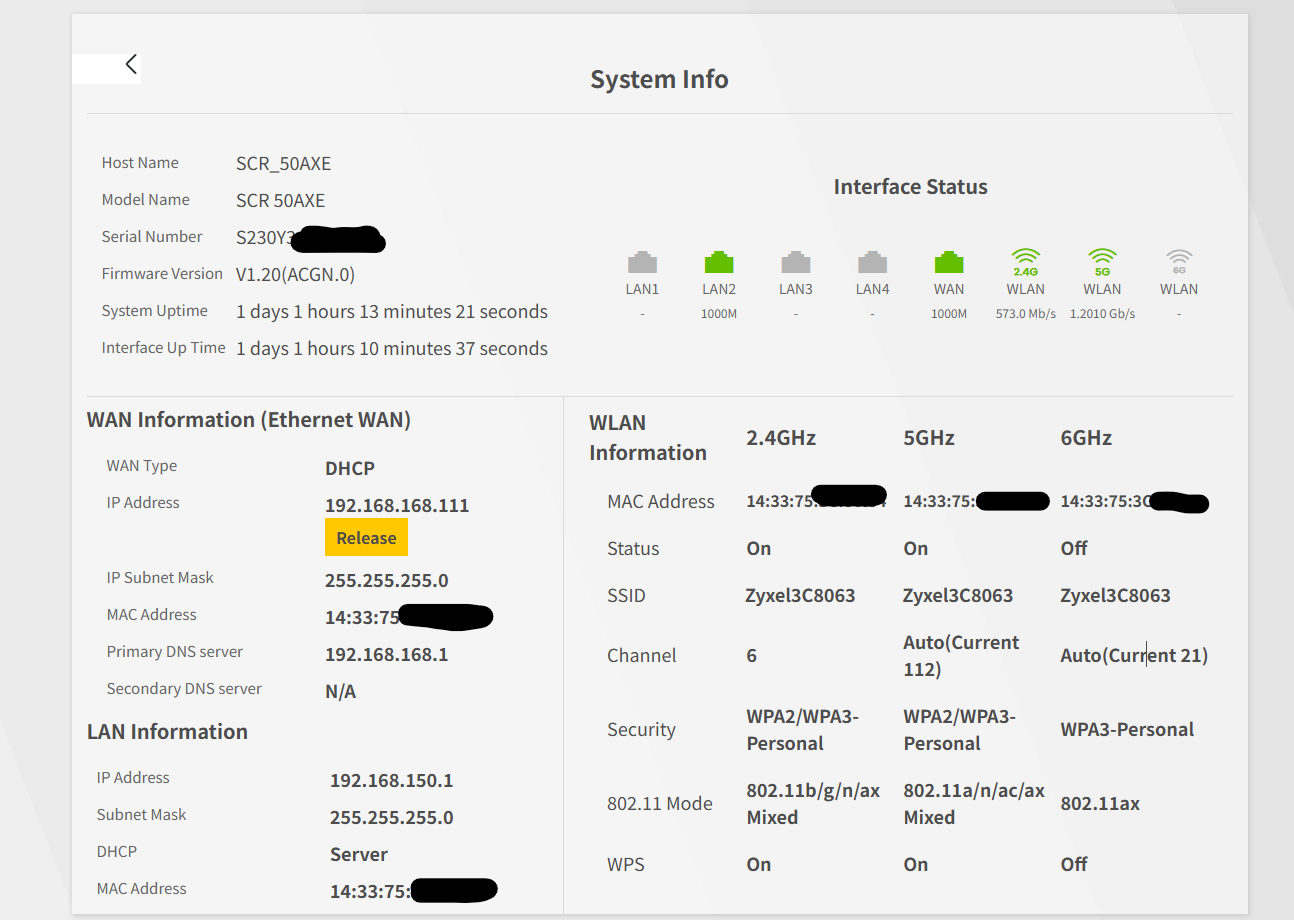Click the Interface Status heading
This screenshot has width=1294, height=920.
point(910,187)
